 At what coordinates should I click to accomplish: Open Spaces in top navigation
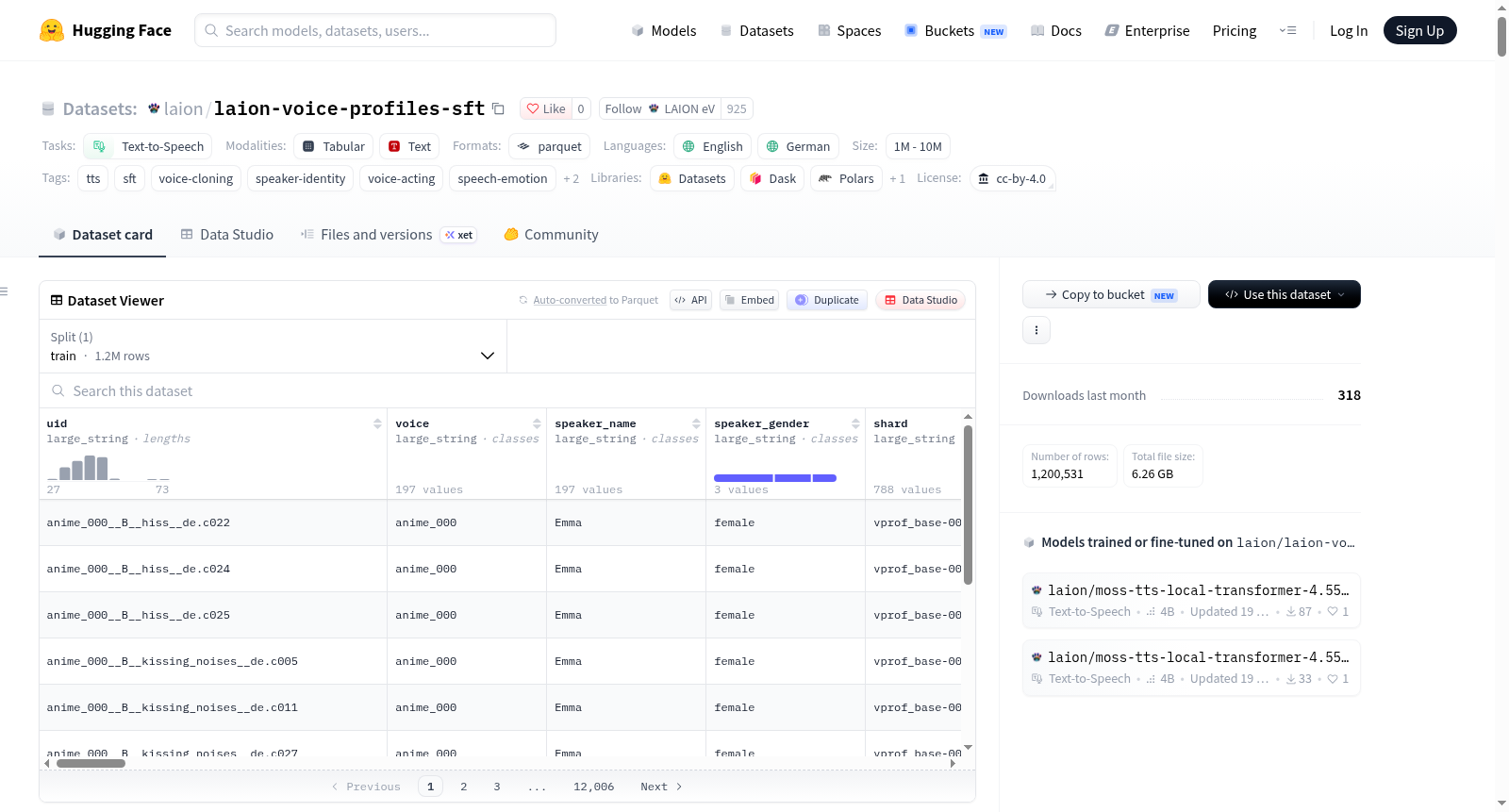[x=849, y=30]
